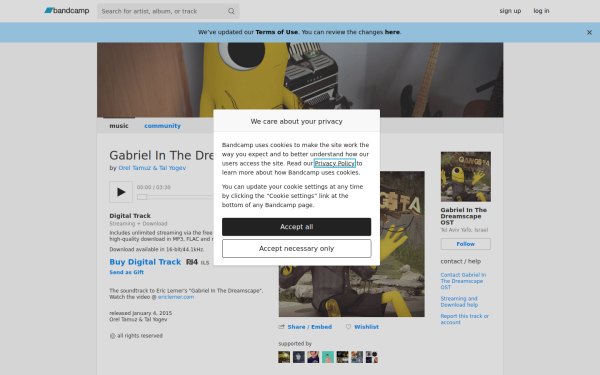Open the sidebar artist thumbnail image
The height and width of the screenshot is (375, 600).
[x=466, y=177]
